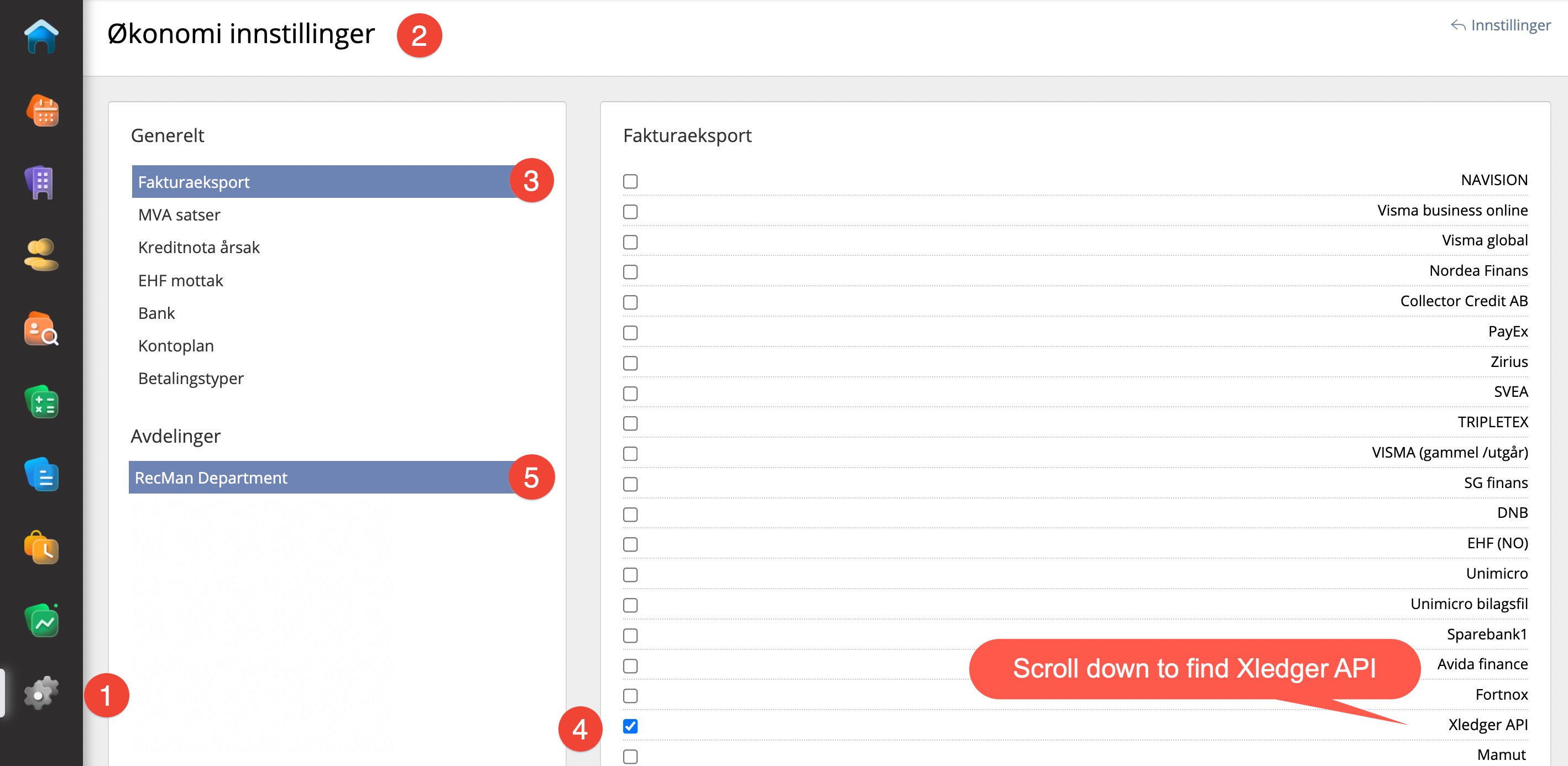1568x766 pixels.
Task: Open the settings gear icon
Action: pyautogui.click(x=41, y=693)
